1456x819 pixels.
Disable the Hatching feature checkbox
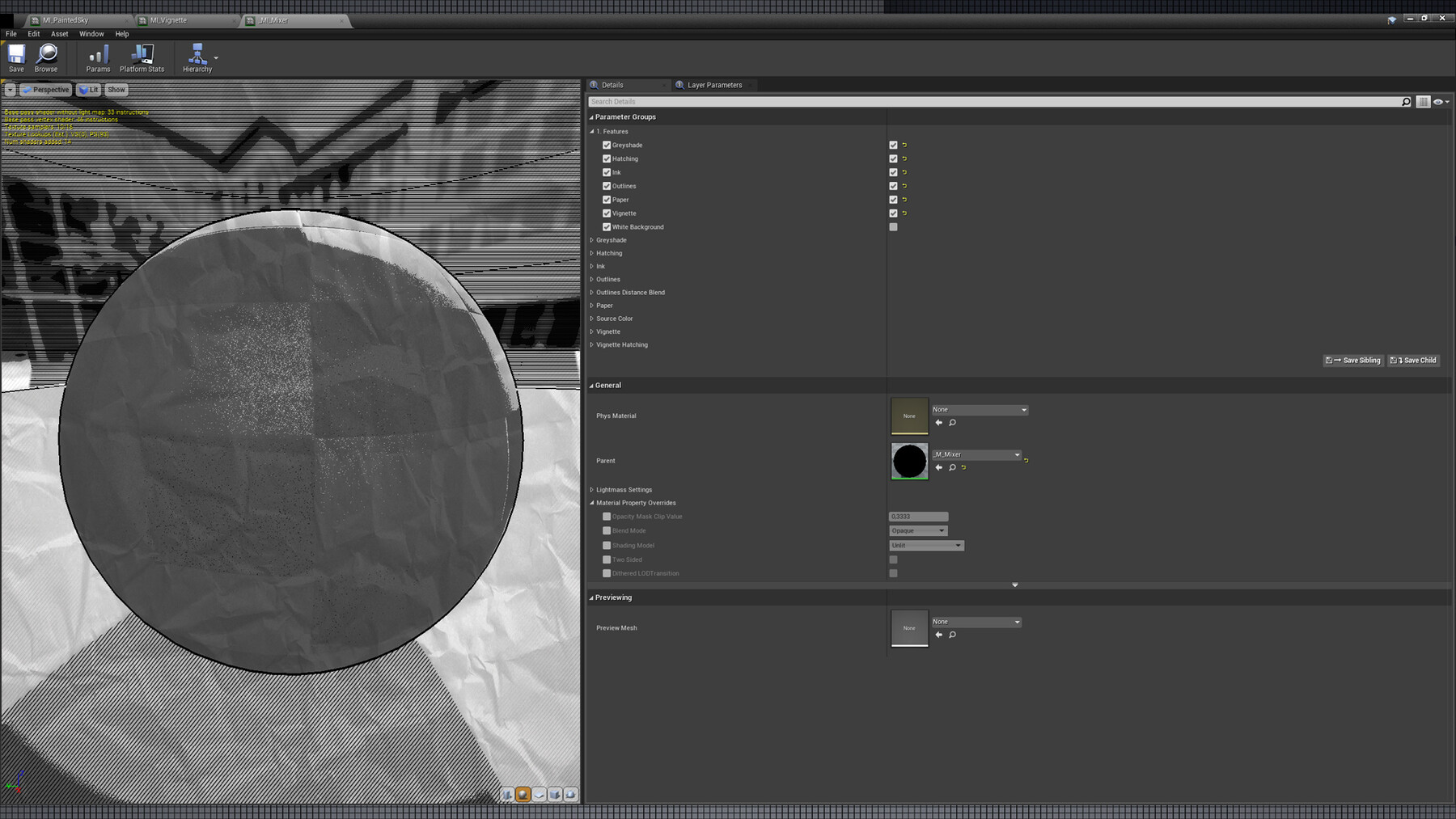point(607,158)
